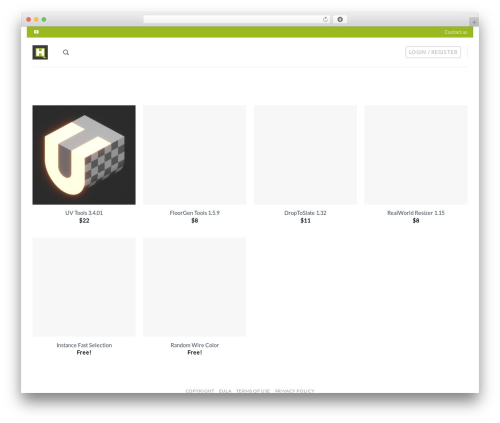This screenshot has width=500, height=423.
Task: Open the search magnifier icon
Action: click(66, 52)
